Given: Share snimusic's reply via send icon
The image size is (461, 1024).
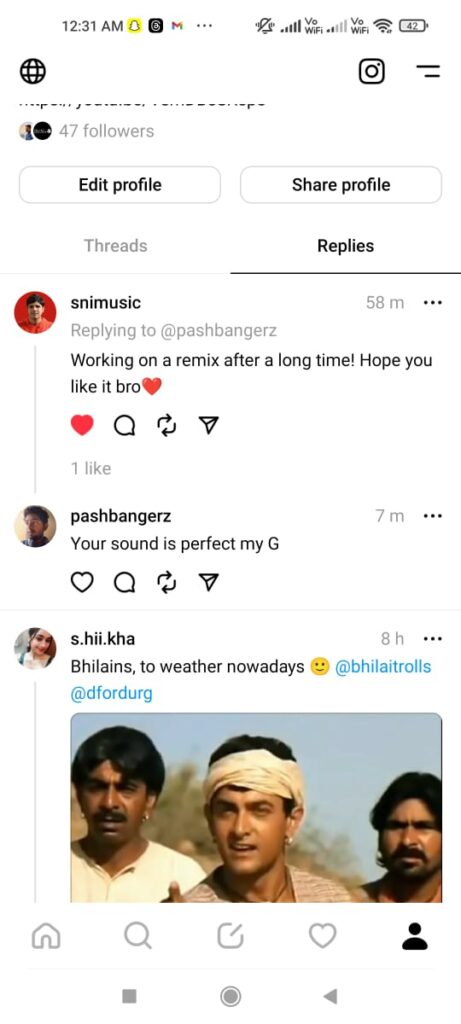Looking at the screenshot, I should coord(208,426).
